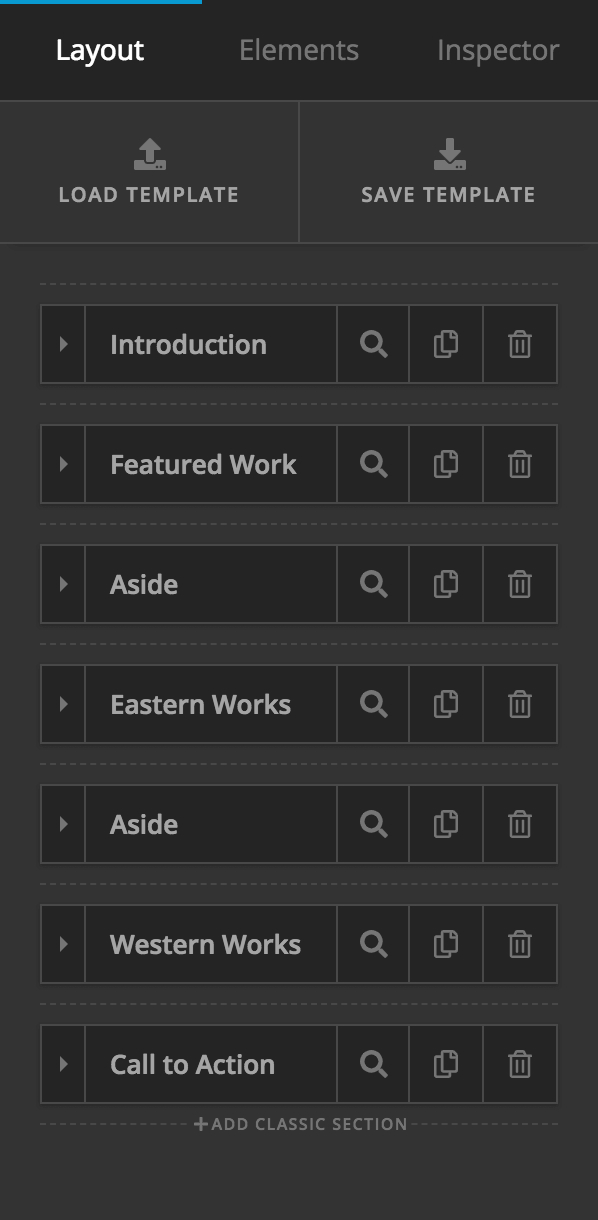598x1220 pixels.
Task: Duplicate the Introduction section
Action: [x=446, y=344]
